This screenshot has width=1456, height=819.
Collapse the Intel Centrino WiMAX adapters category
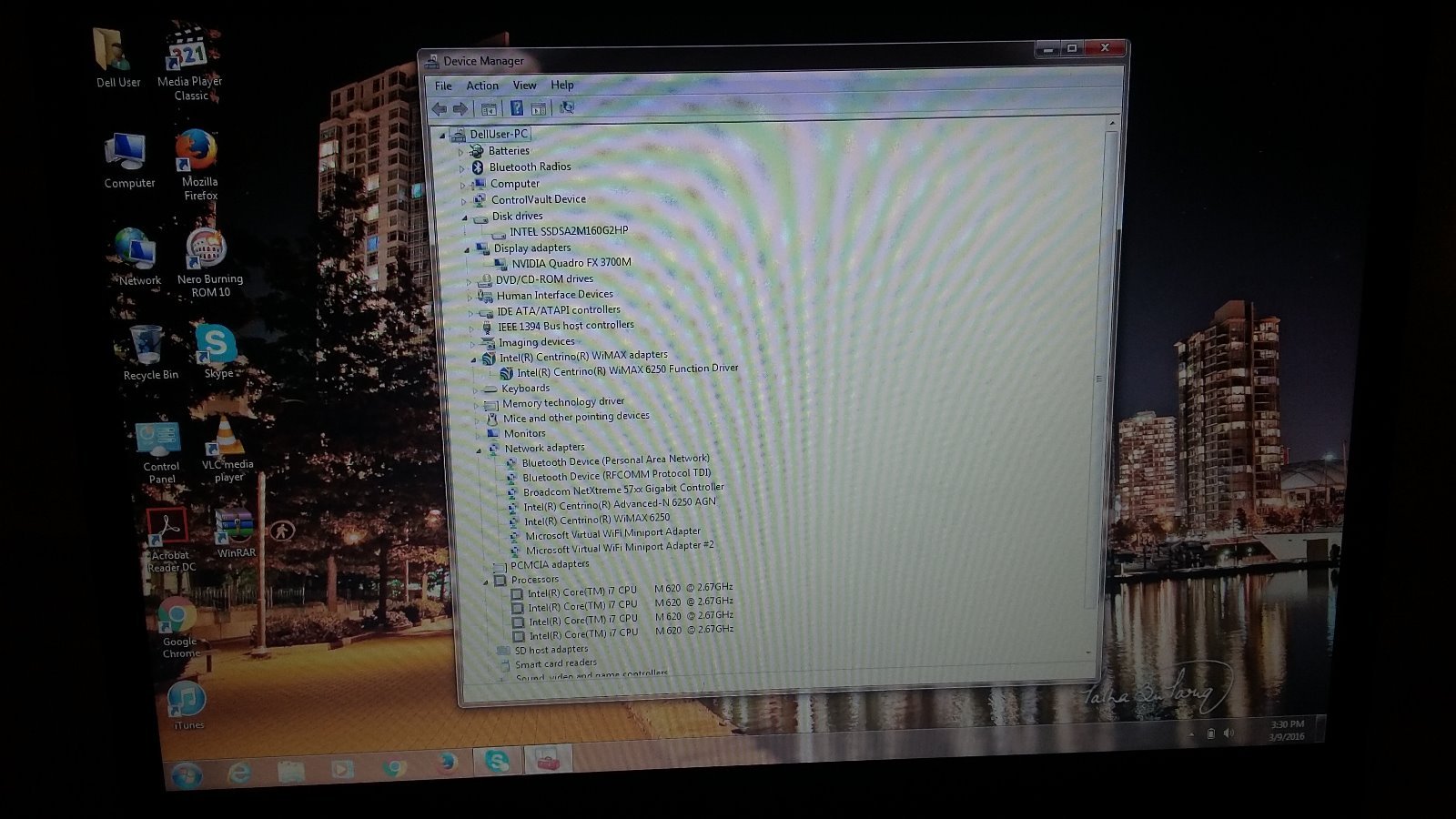[x=472, y=359]
